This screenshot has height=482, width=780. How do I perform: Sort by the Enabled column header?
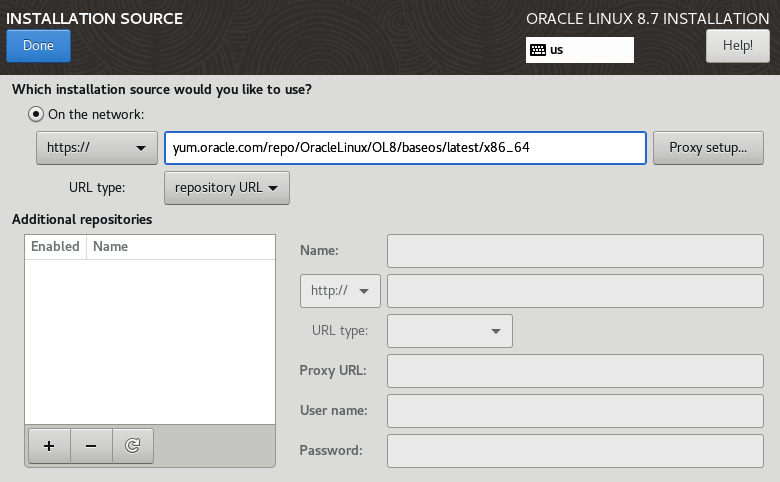(55, 247)
